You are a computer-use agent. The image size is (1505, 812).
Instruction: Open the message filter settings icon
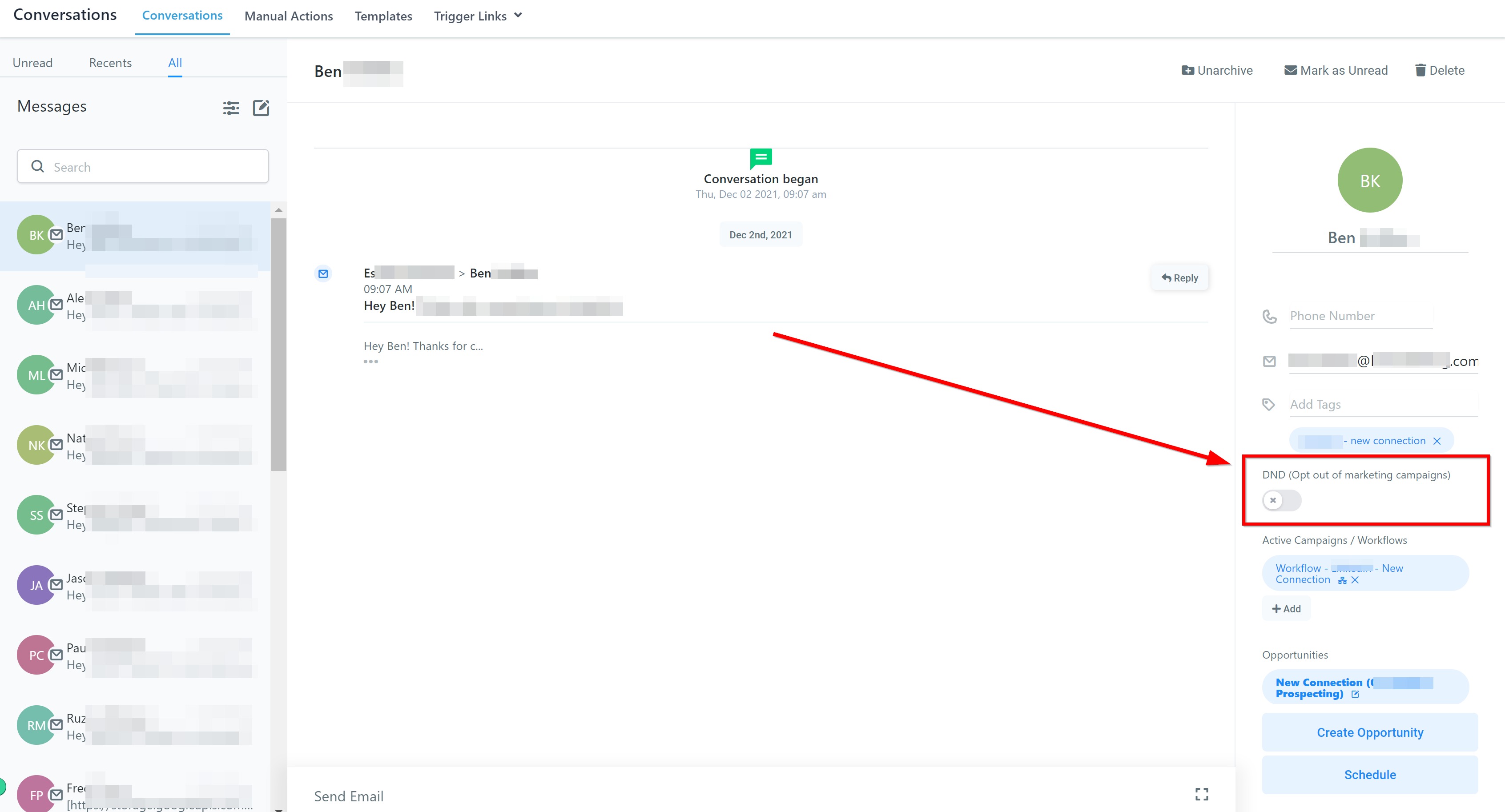click(x=231, y=108)
